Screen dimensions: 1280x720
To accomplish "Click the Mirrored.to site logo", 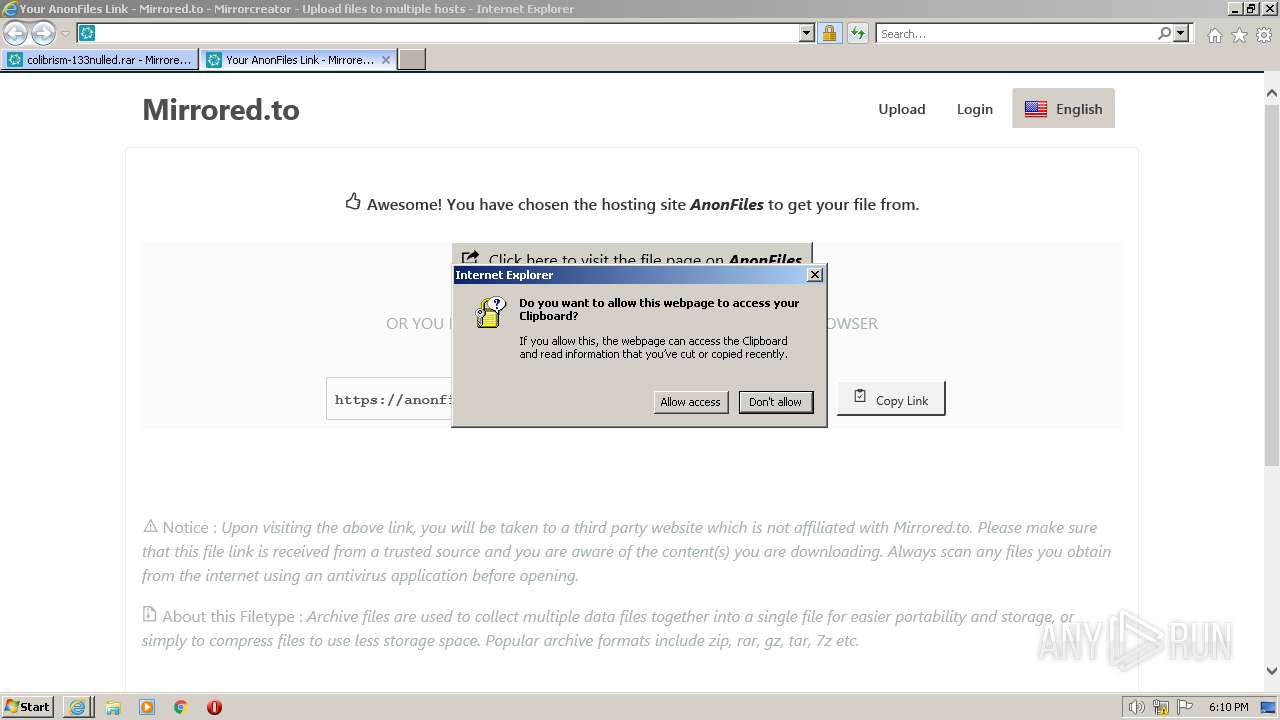I will [x=221, y=109].
